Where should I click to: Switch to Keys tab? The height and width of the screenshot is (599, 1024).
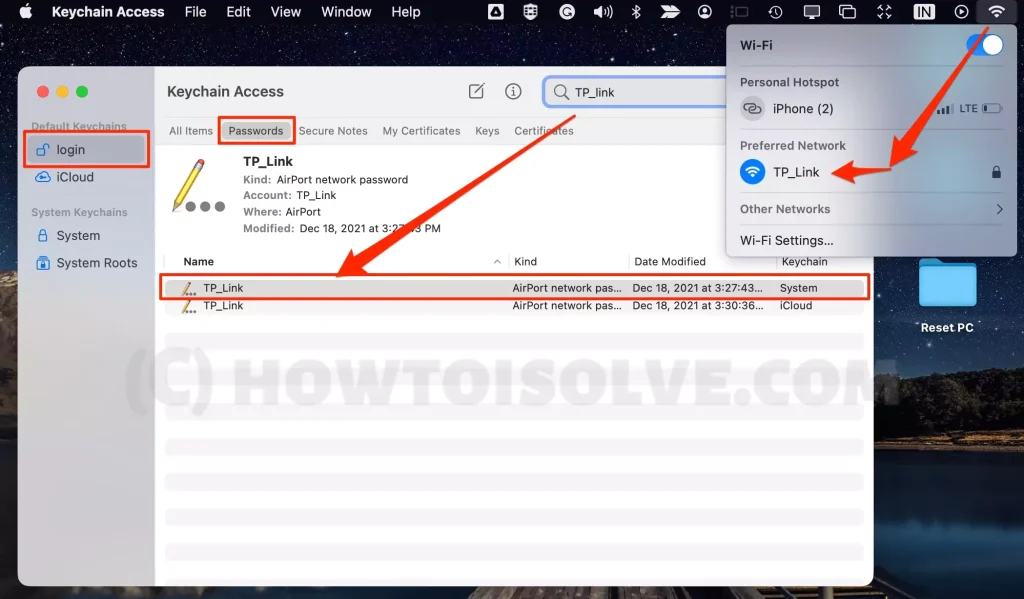click(x=487, y=131)
